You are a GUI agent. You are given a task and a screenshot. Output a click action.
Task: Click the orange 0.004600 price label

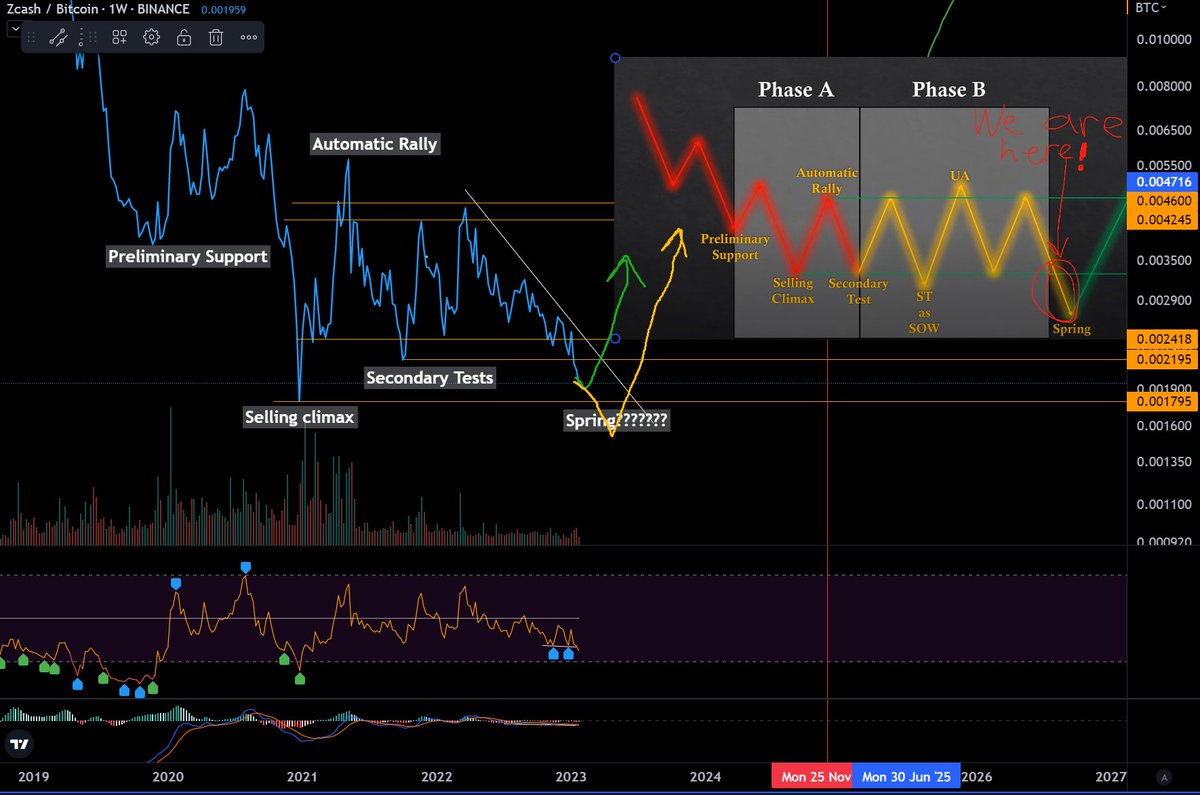click(x=1162, y=200)
